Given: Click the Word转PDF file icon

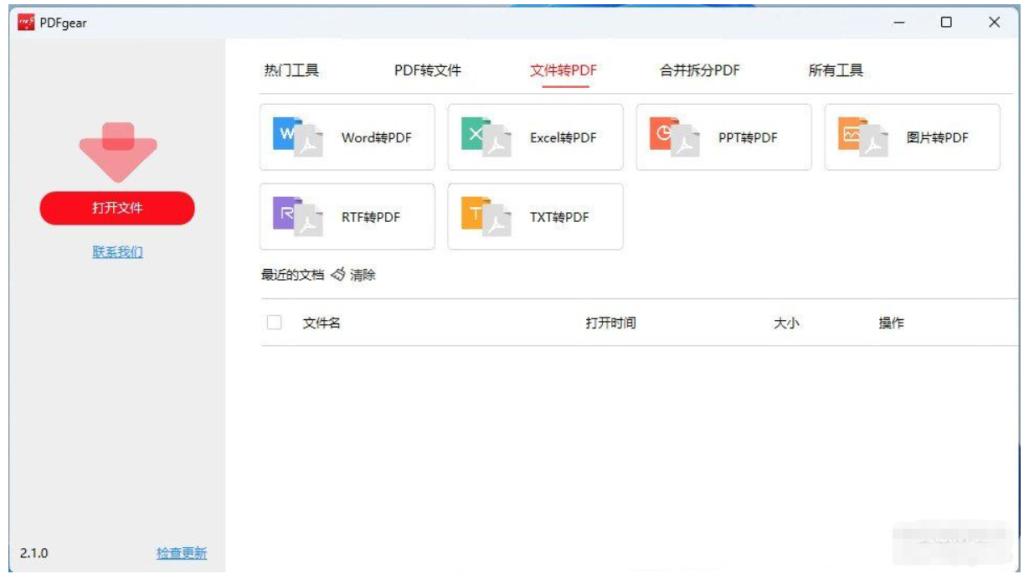Looking at the screenshot, I should tap(297, 137).
